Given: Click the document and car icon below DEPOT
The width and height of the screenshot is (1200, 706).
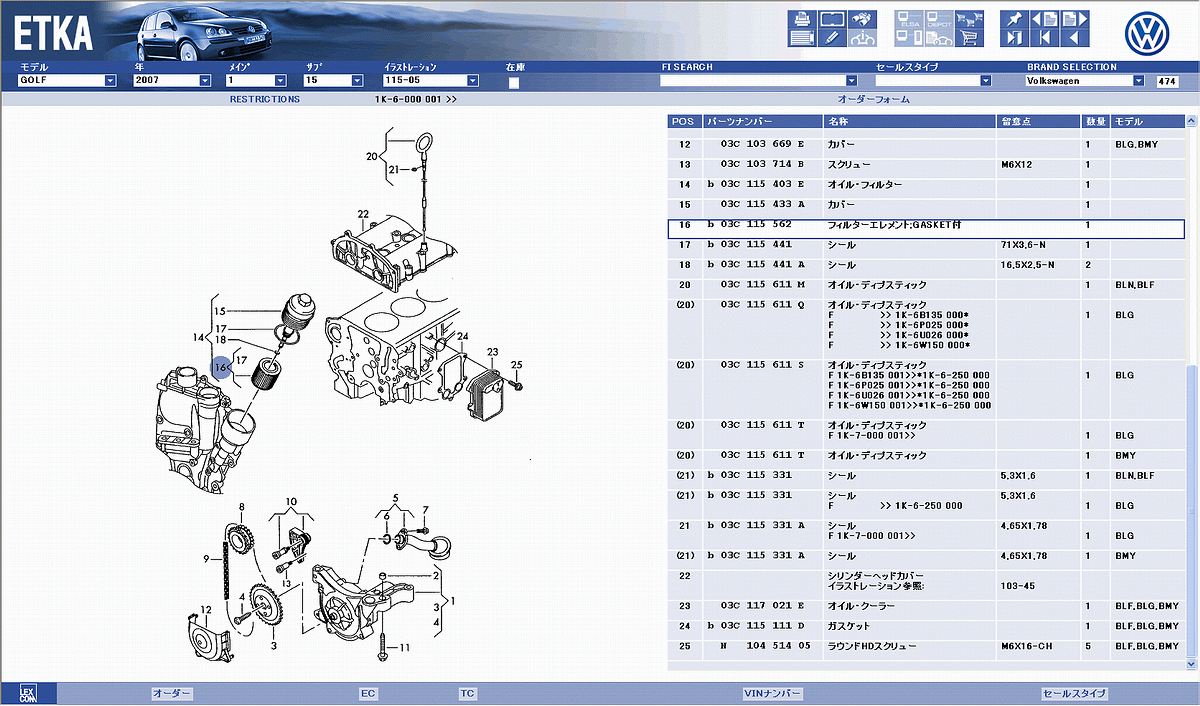Looking at the screenshot, I should point(939,38).
